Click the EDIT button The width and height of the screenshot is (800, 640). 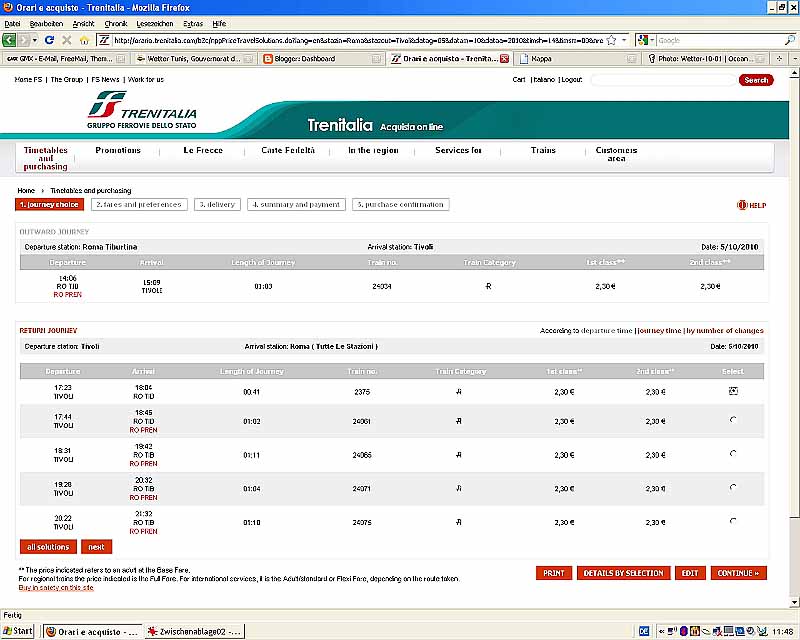[690, 573]
